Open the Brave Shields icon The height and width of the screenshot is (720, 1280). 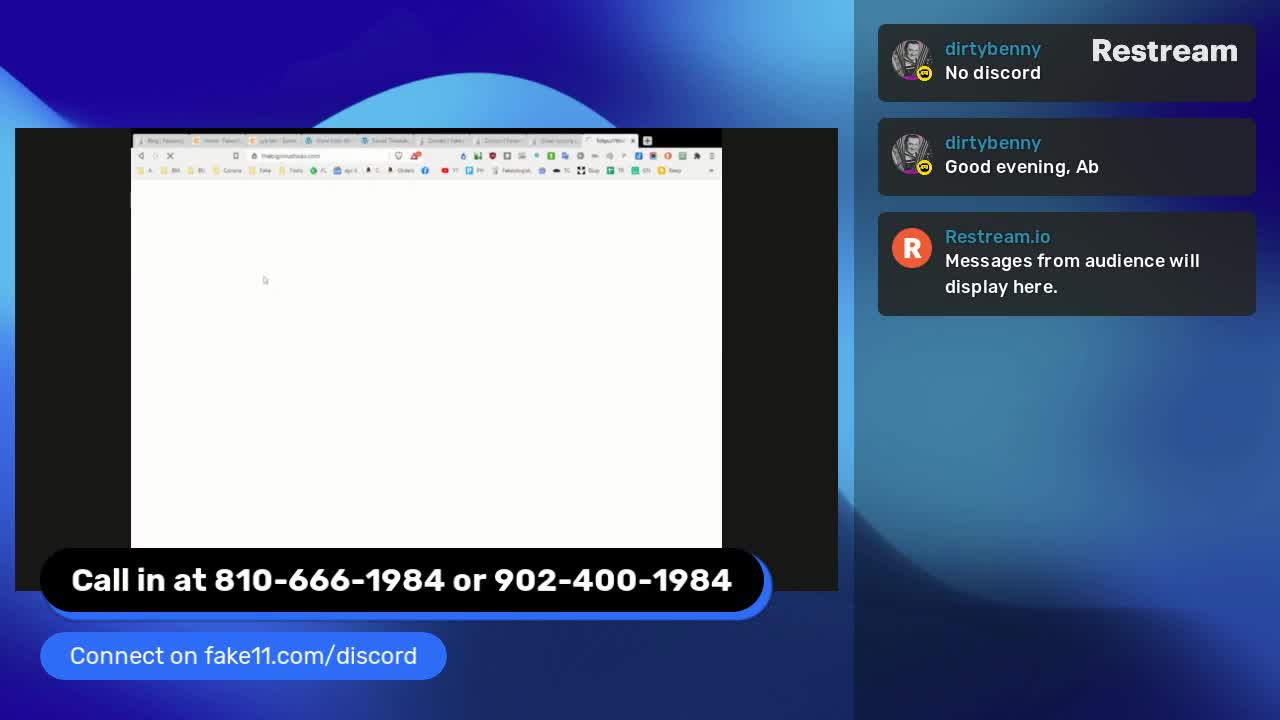[398, 156]
